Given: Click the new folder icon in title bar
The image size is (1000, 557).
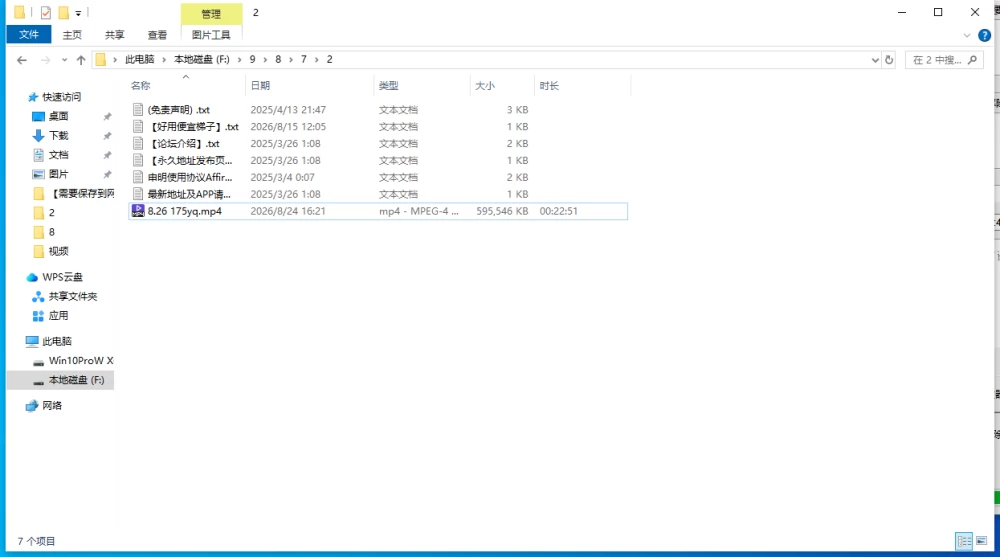Looking at the screenshot, I should (x=63, y=12).
